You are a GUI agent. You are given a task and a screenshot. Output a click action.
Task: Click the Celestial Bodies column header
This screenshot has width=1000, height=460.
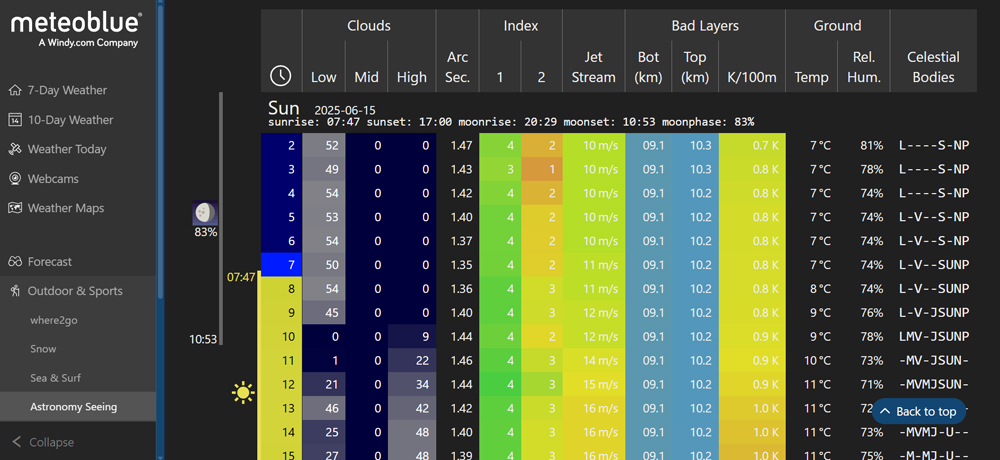tap(933, 67)
